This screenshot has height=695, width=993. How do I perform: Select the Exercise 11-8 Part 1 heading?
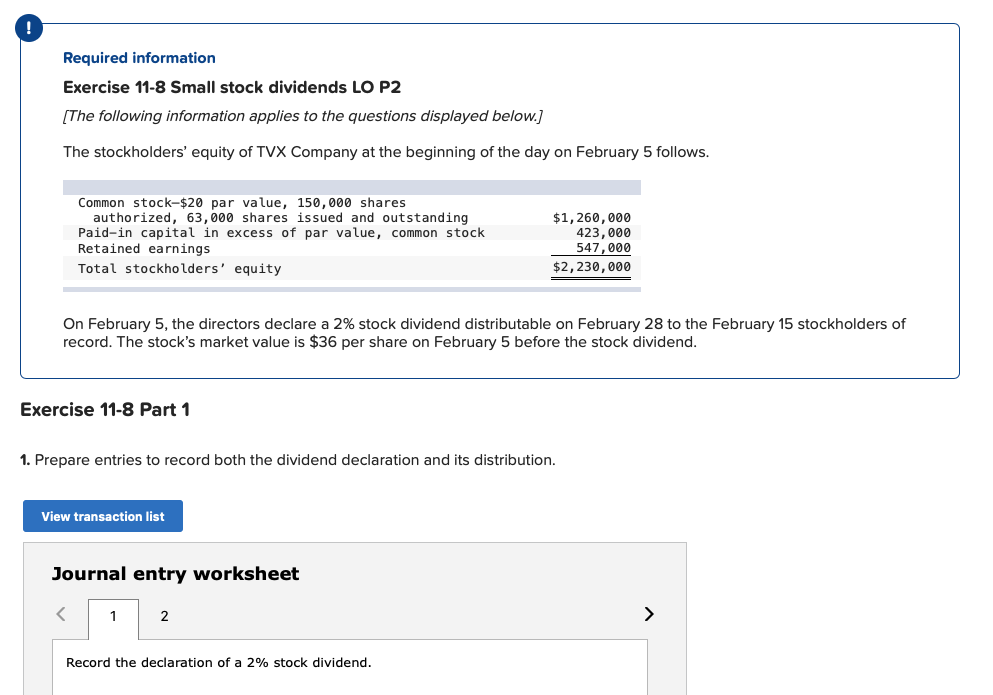(106, 410)
